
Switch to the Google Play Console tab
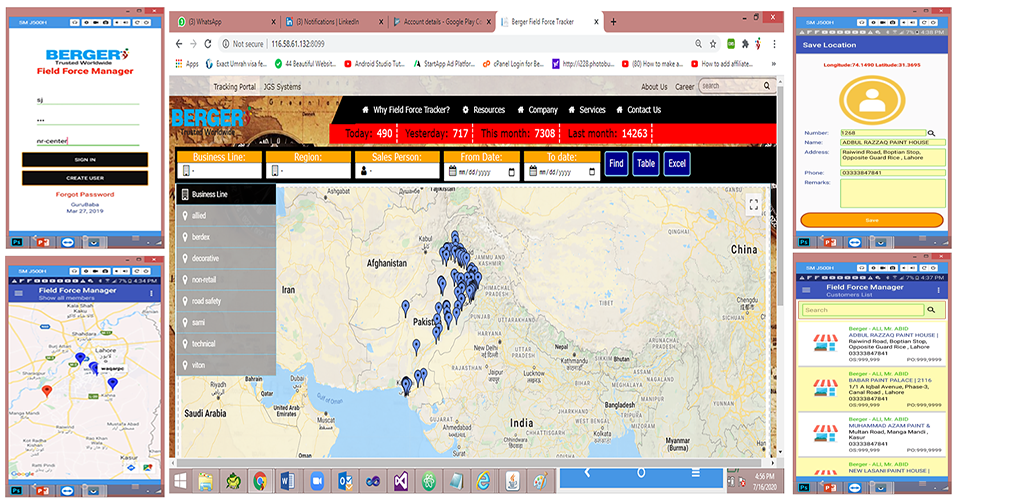[x=441, y=22]
